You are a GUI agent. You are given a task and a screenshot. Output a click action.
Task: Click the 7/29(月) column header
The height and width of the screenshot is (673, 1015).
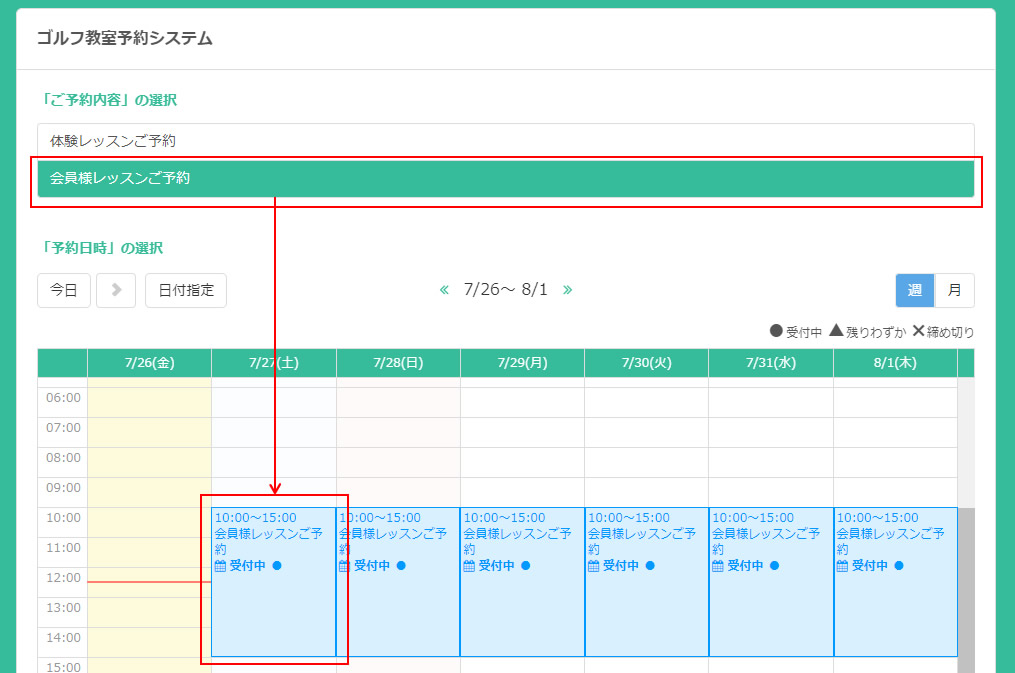522,363
